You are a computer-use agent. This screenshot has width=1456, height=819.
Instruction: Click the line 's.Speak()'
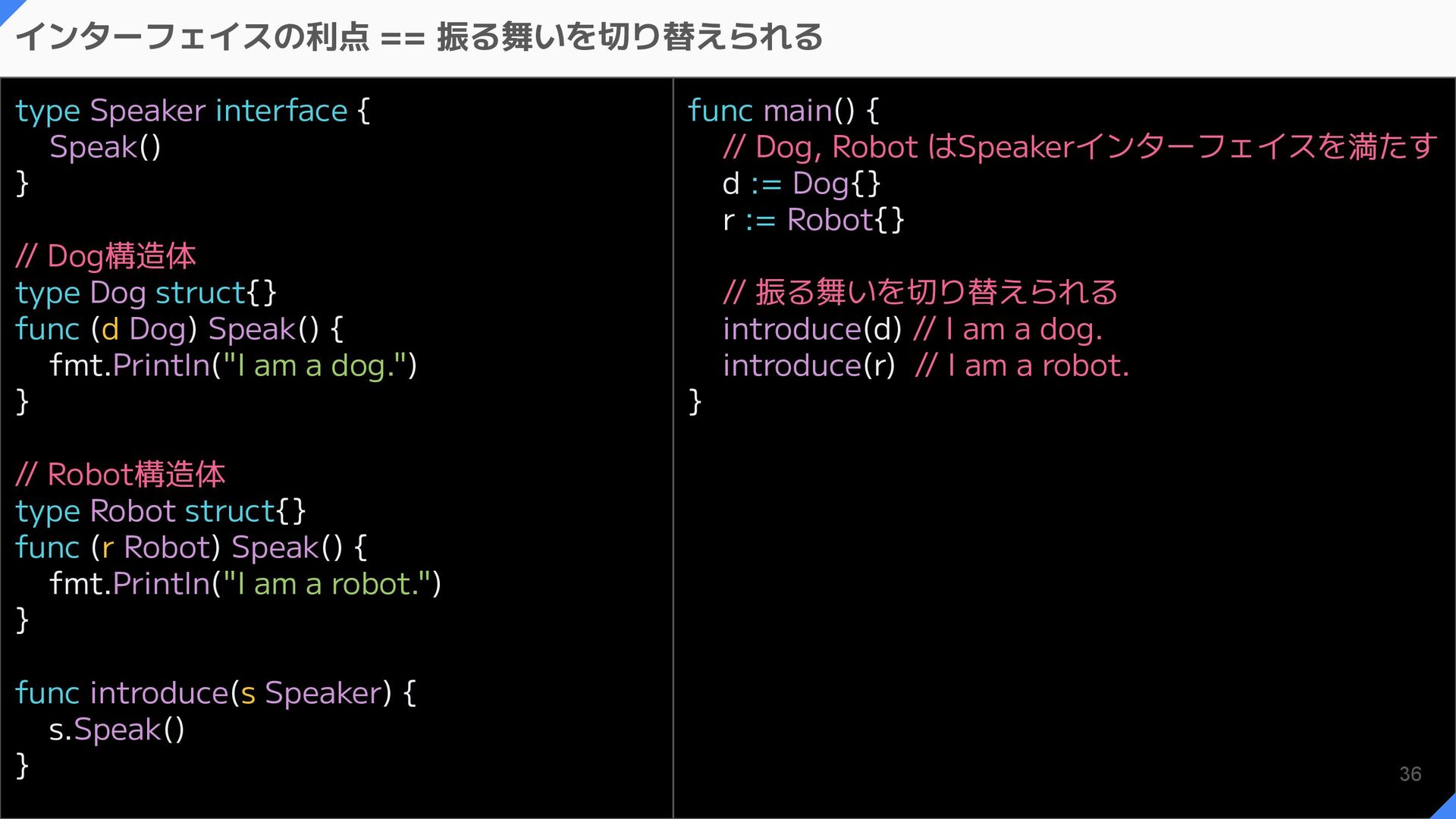click(117, 730)
